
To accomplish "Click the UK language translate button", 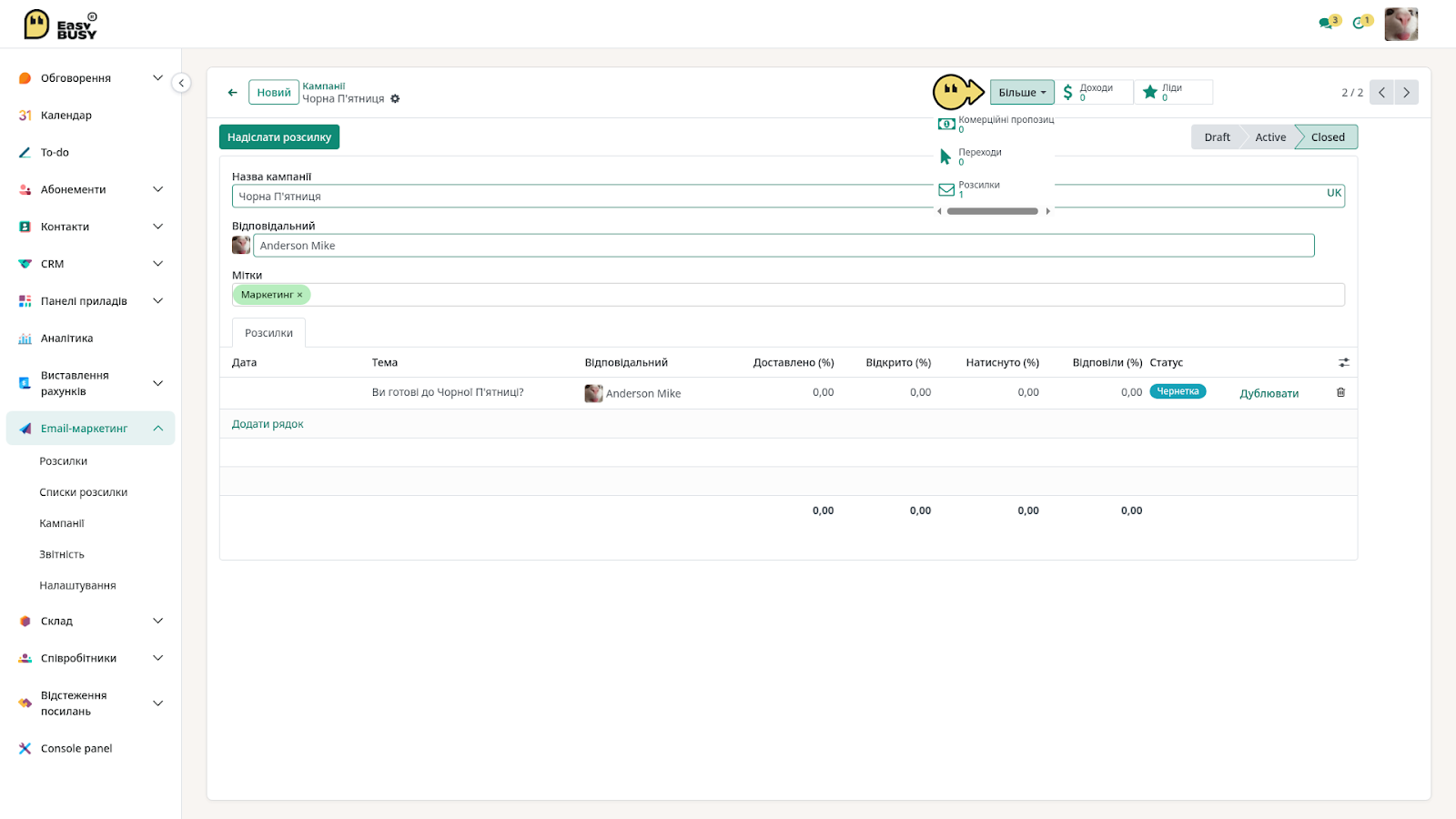I will pos(1334,193).
